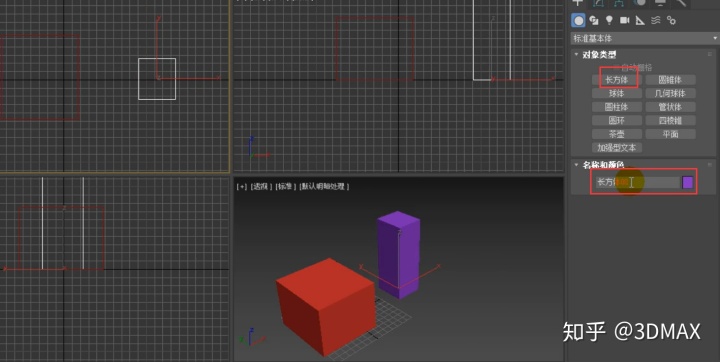The width and height of the screenshot is (720, 362).
Task: Select the Geometry category icon
Action: (x=579, y=20)
